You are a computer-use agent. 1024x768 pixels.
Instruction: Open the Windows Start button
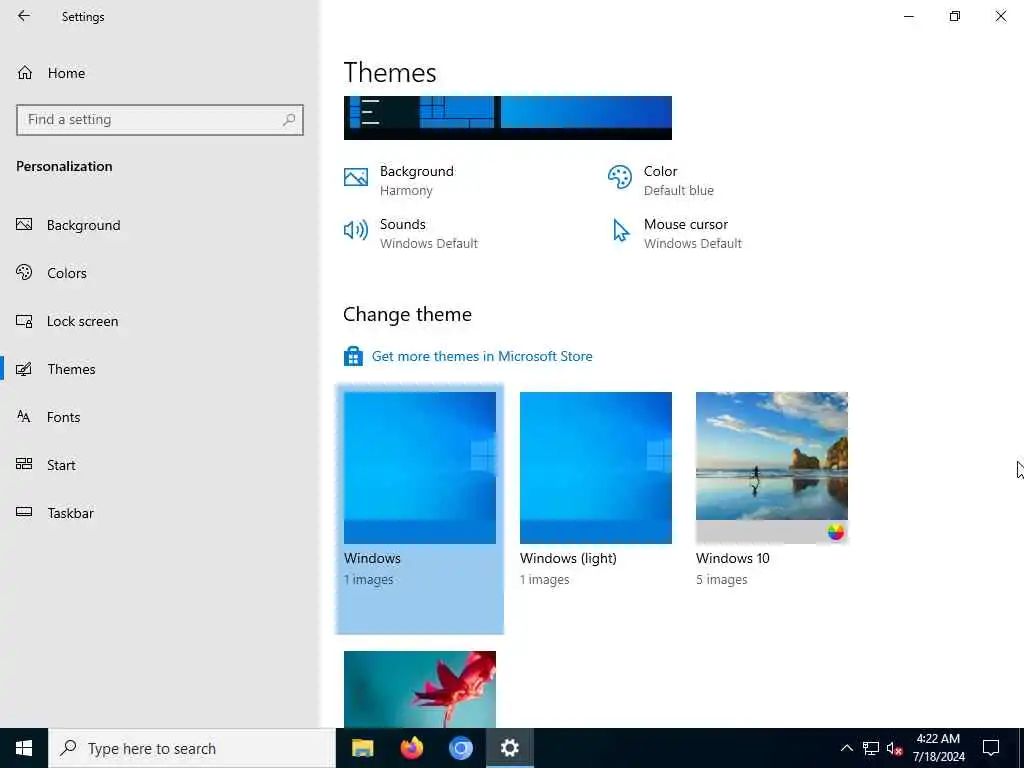[24, 748]
